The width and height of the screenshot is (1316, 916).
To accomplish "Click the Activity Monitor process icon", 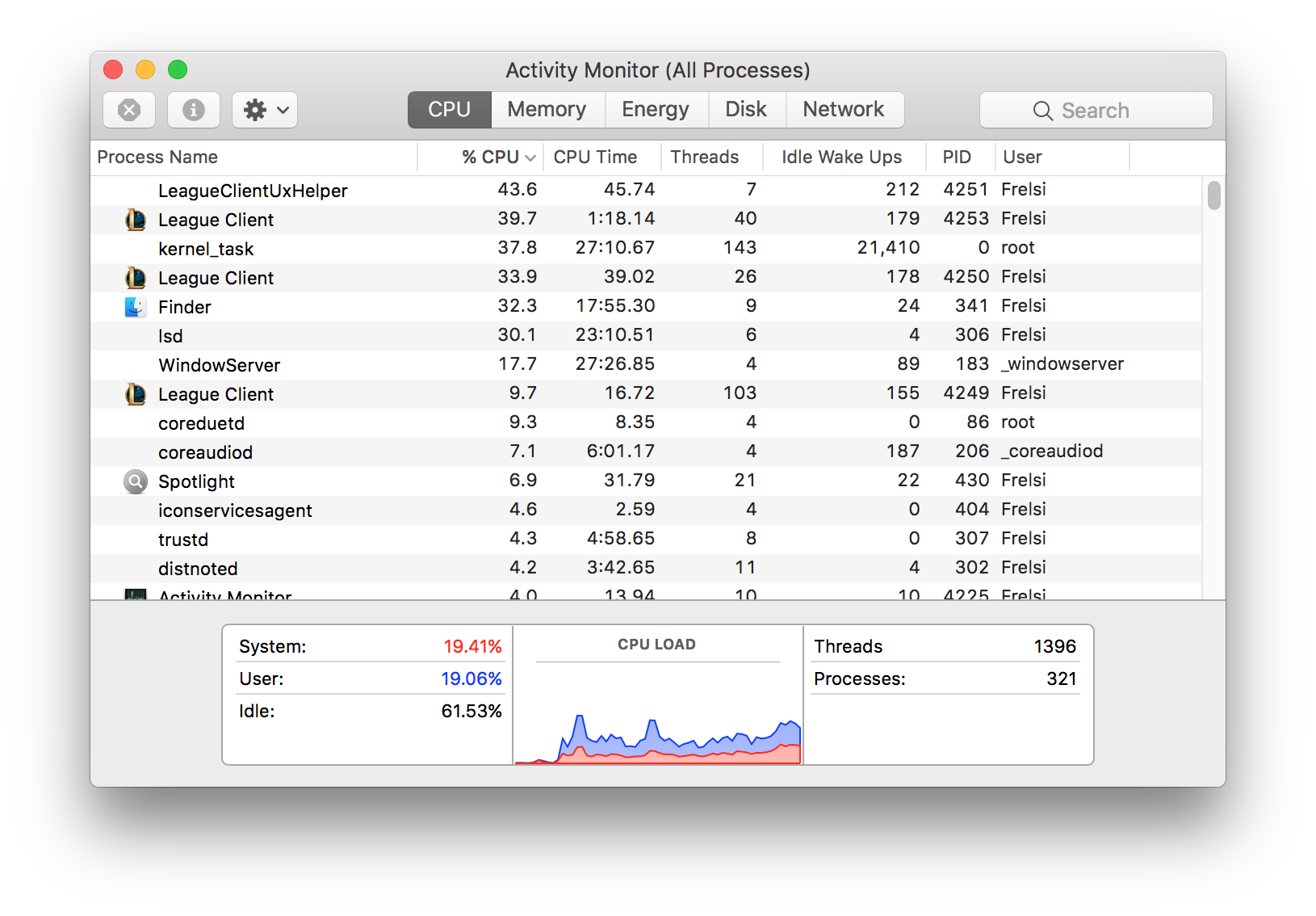I will [x=136, y=595].
